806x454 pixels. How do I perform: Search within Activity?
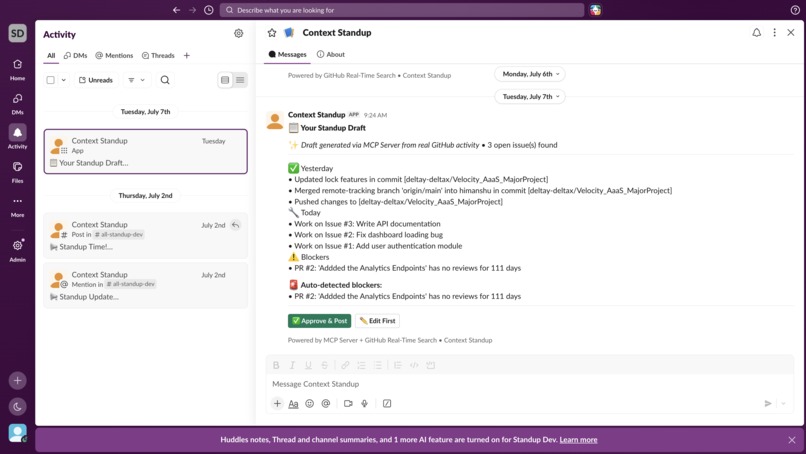[x=165, y=80]
